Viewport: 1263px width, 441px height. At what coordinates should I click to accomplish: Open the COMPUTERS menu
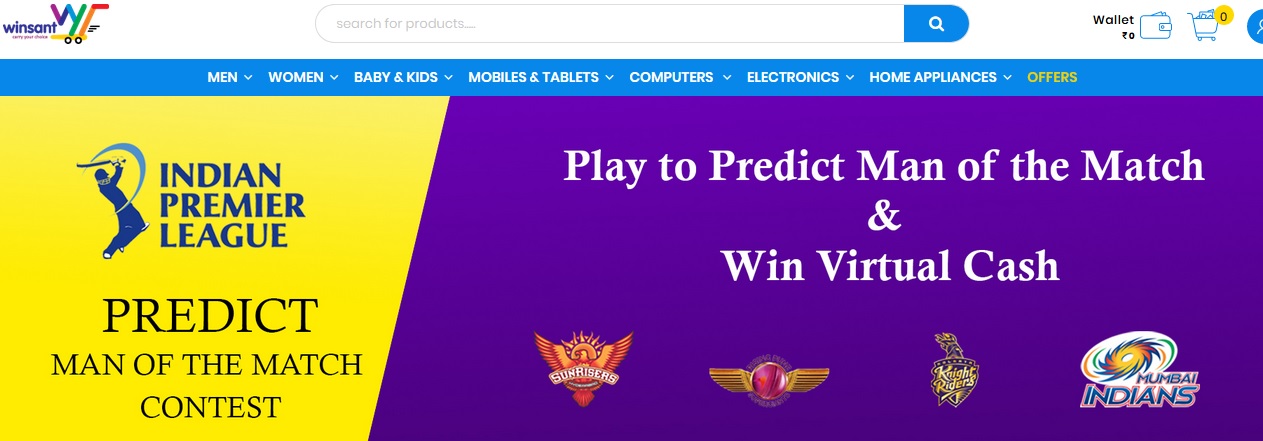(x=680, y=77)
